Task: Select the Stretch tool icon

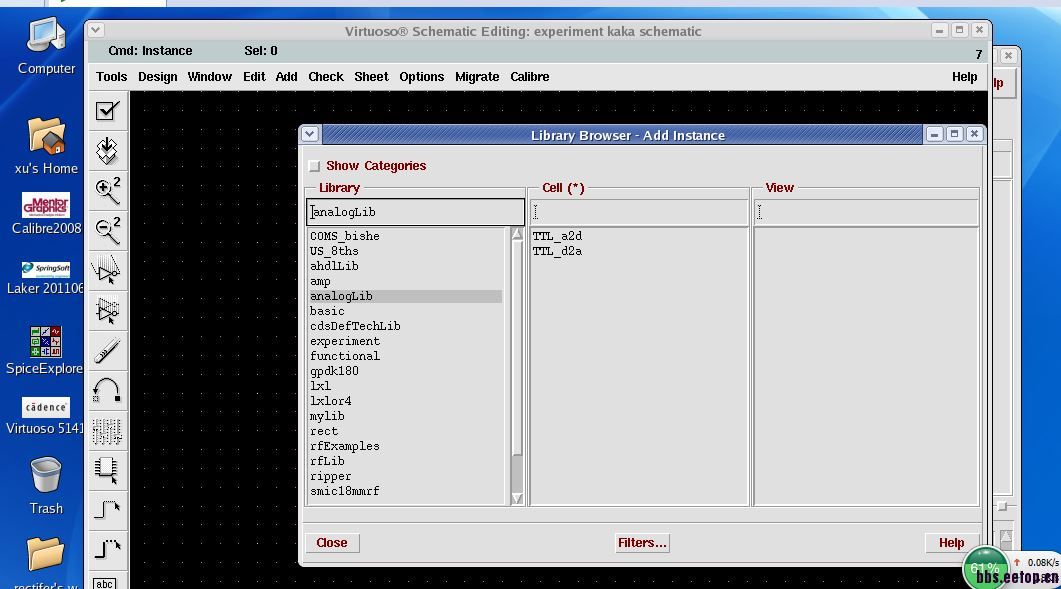Action: [108, 271]
